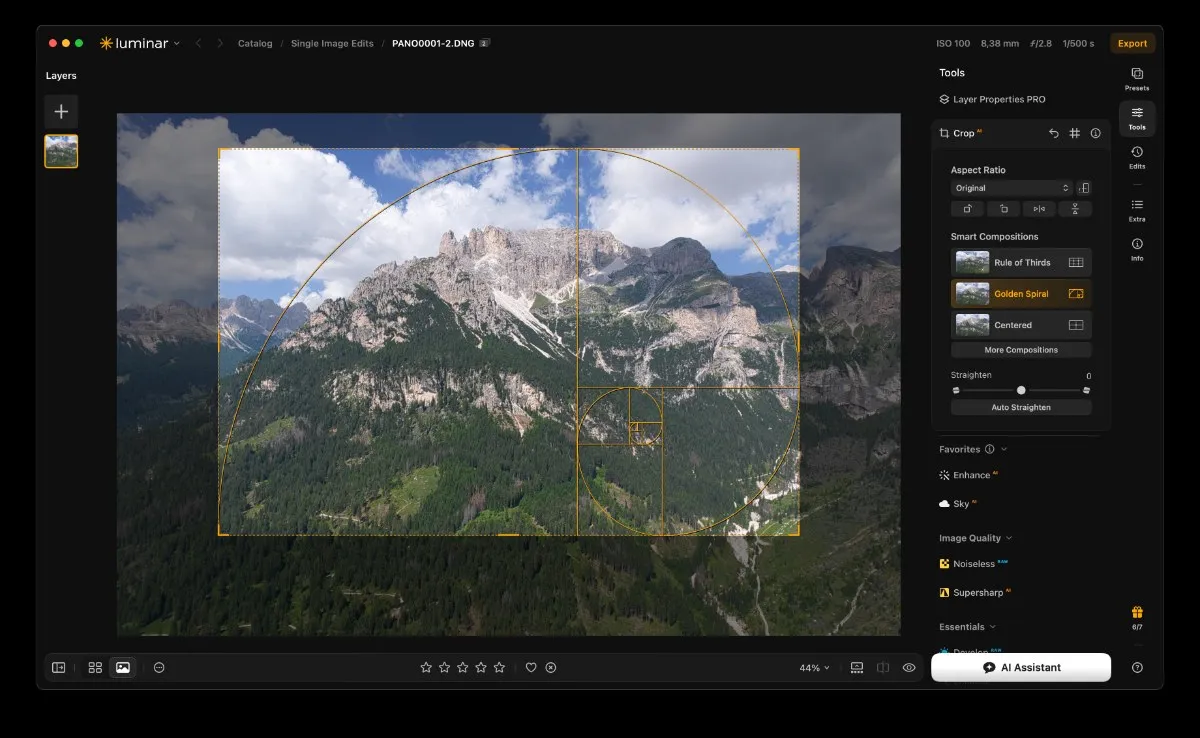Image resolution: width=1200 pixels, height=738 pixels.
Task: Show Crop tool info icon
Action: pyautogui.click(x=1096, y=133)
